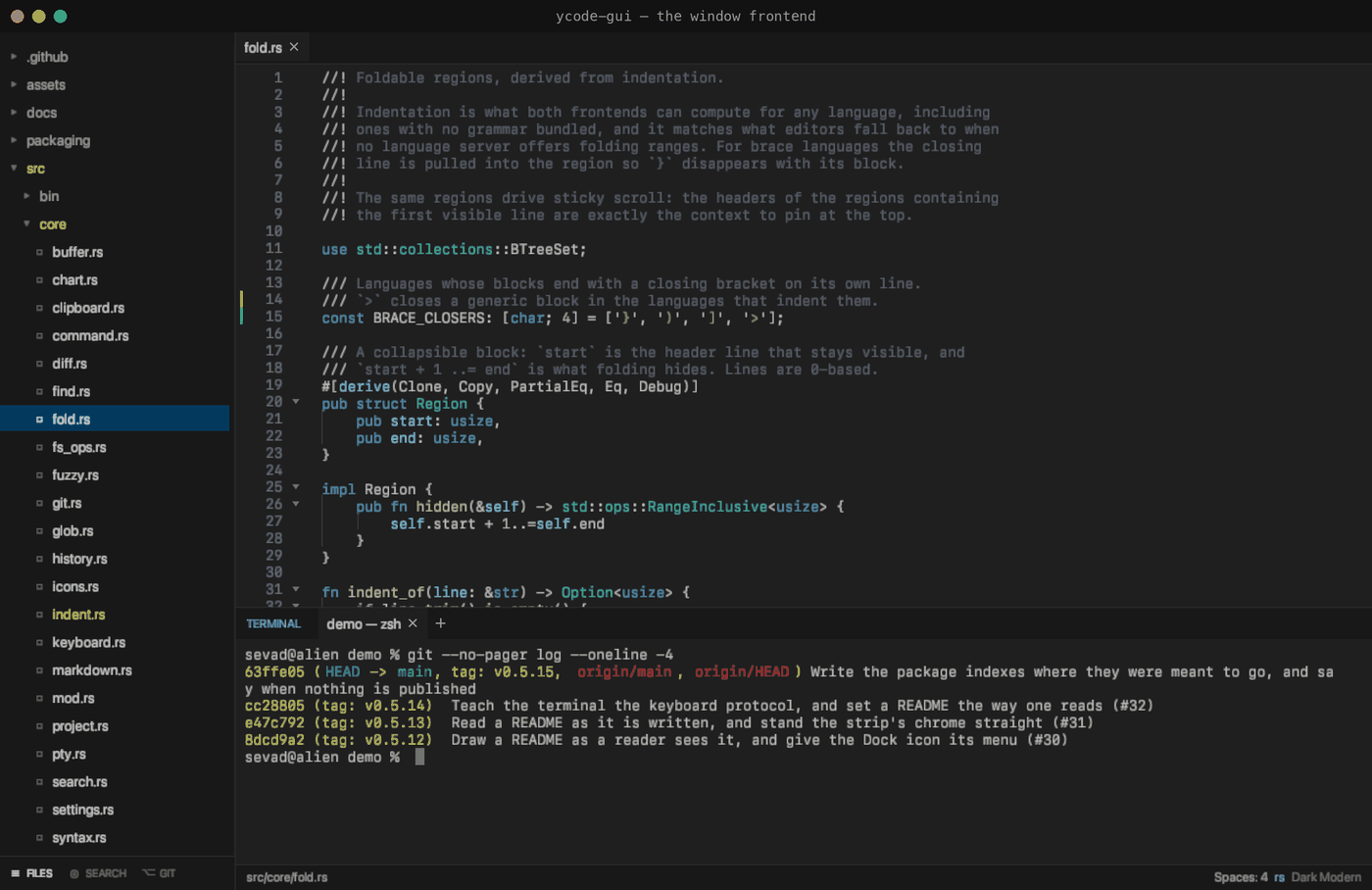1372x890 pixels.
Task: Click file icon beside chart.rs
Action: pyautogui.click(x=40, y=280)
